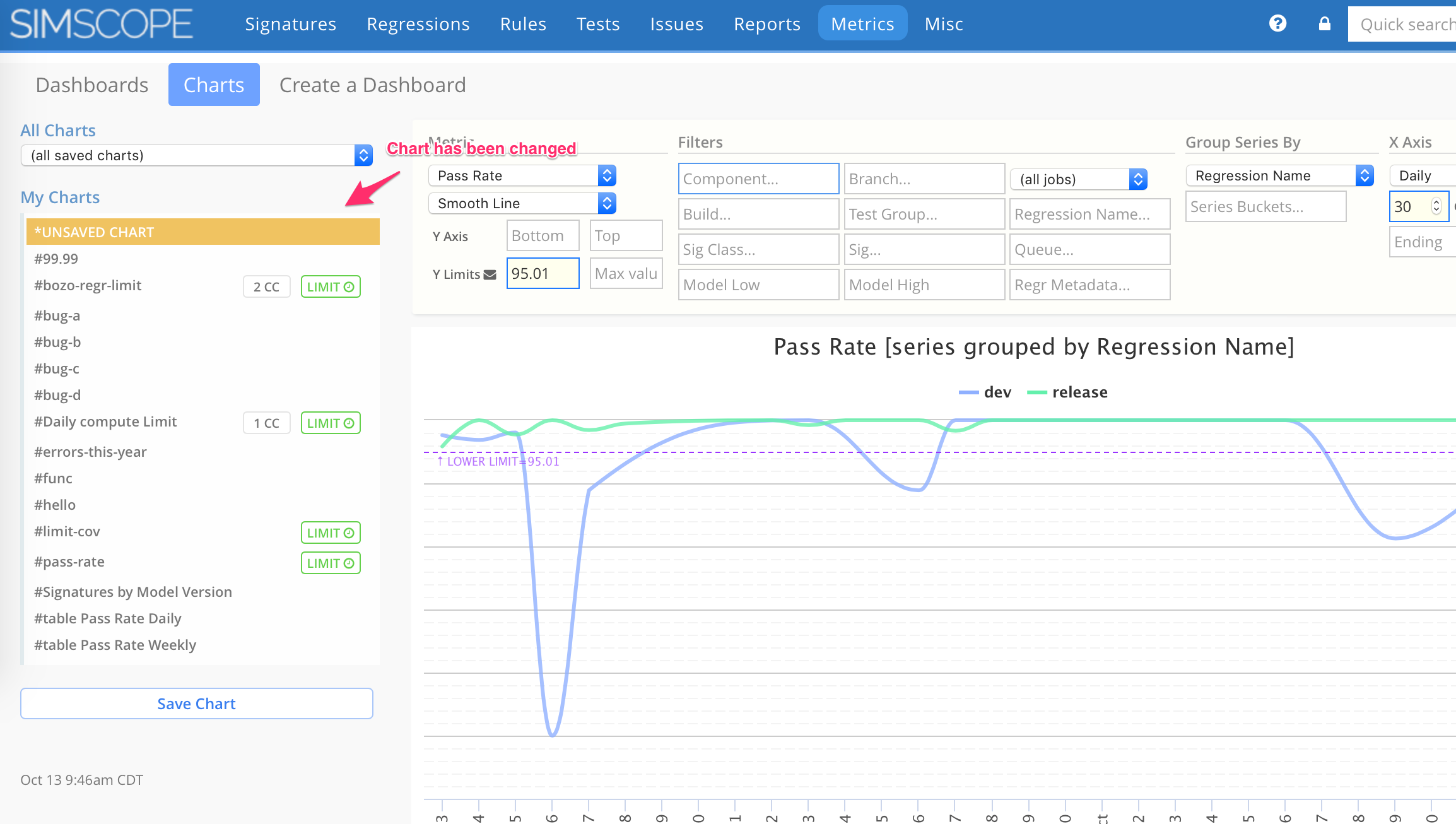Click the Y Limits envelope email icon

click(x=490, y=274)
